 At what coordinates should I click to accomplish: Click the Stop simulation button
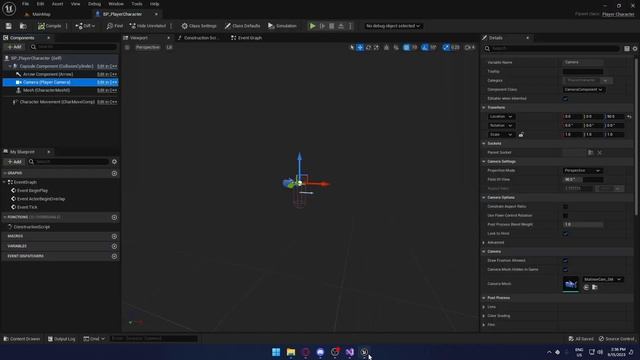click(x=331, y=26)
